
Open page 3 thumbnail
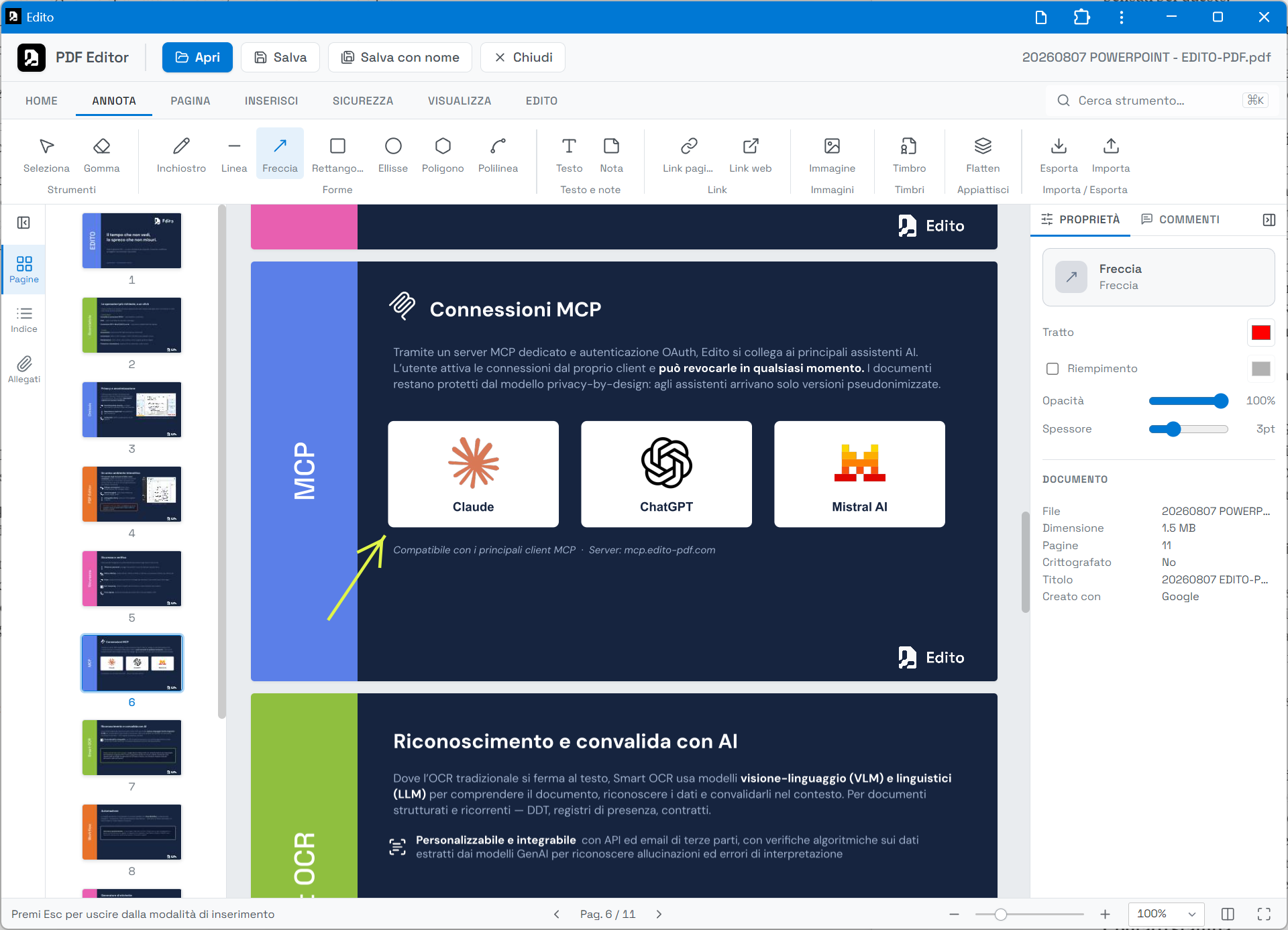point(131,410)
